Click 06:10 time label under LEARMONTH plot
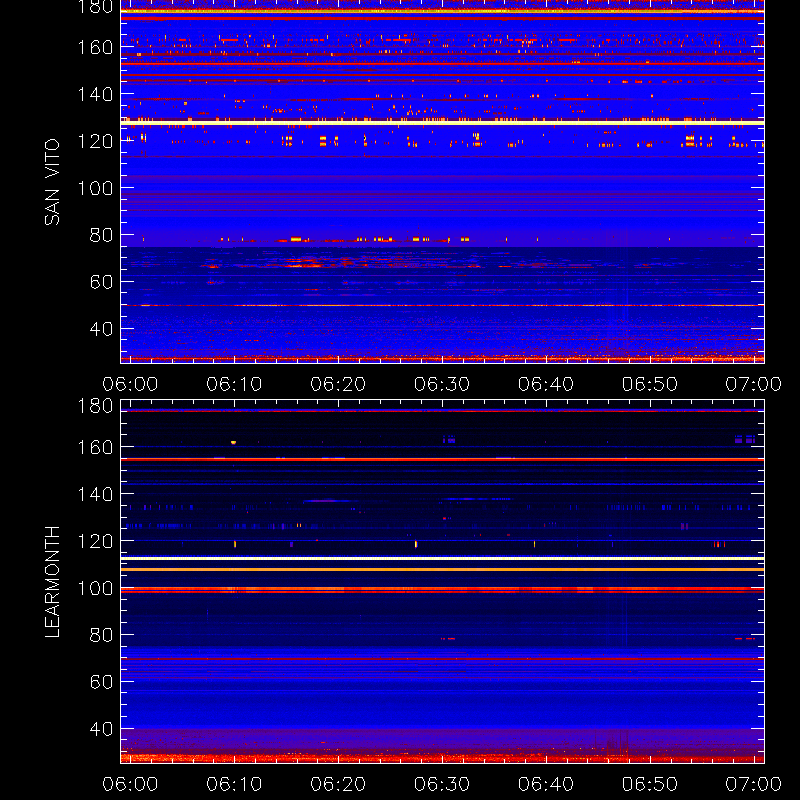This screenshot has width=800, height=800. (234, 784)
